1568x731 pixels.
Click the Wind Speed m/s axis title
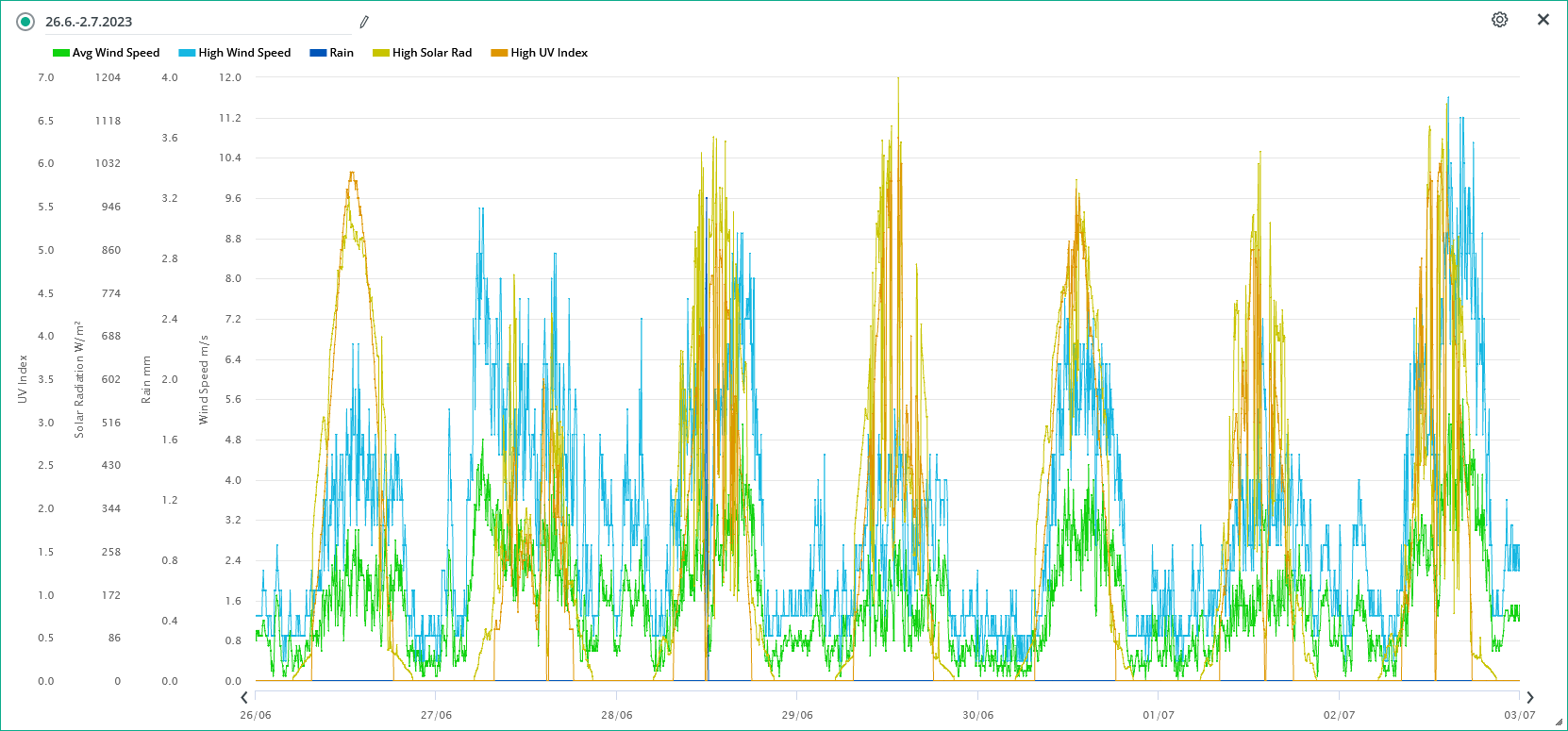point(204,379)
